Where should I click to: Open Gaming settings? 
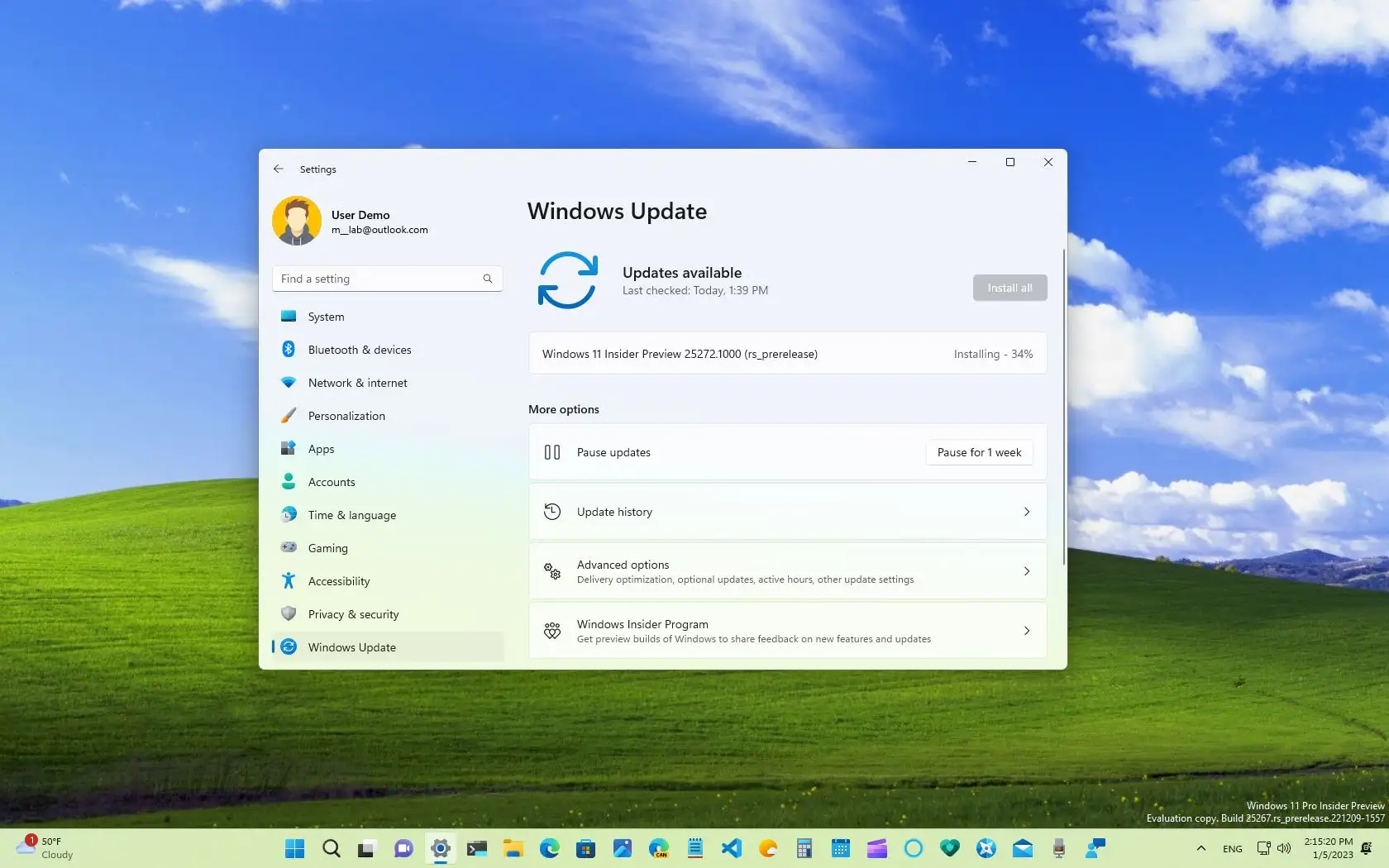click(327, 548)
